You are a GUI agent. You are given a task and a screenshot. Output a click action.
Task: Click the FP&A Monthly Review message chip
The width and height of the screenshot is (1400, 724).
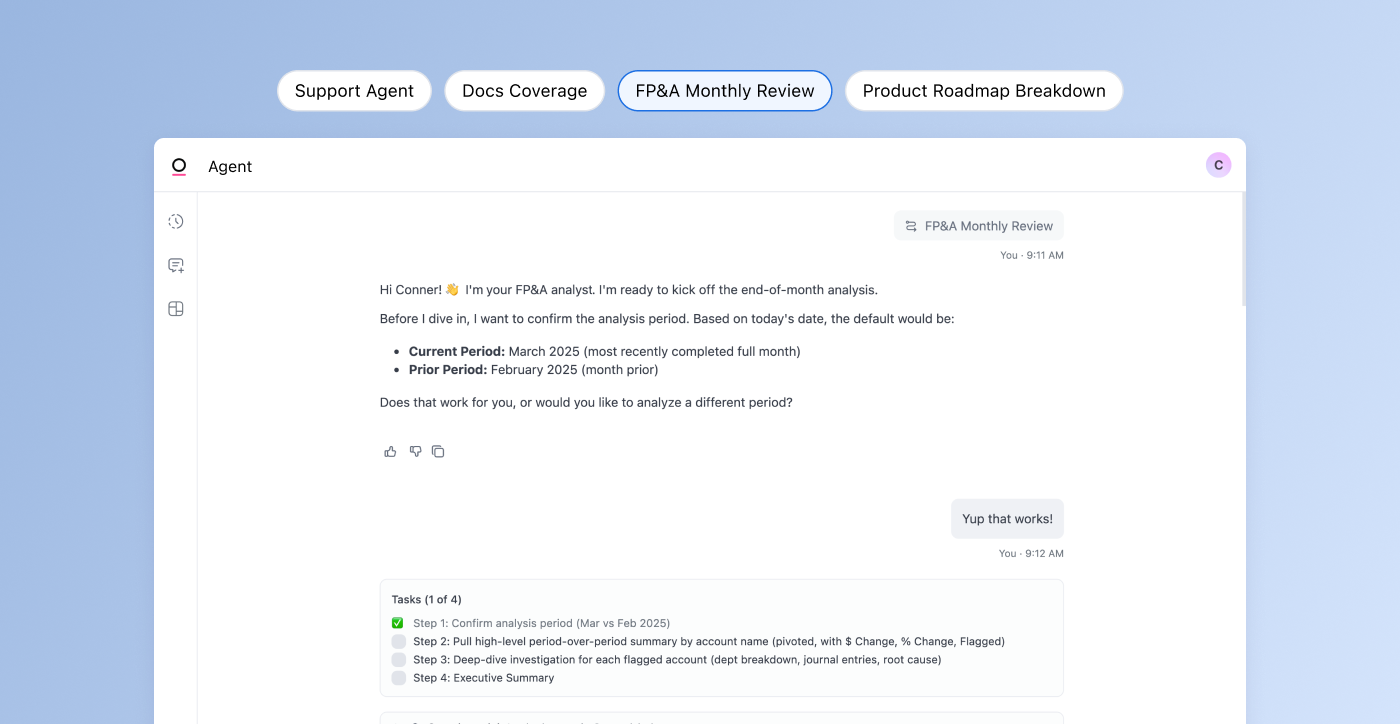point(979,226)
